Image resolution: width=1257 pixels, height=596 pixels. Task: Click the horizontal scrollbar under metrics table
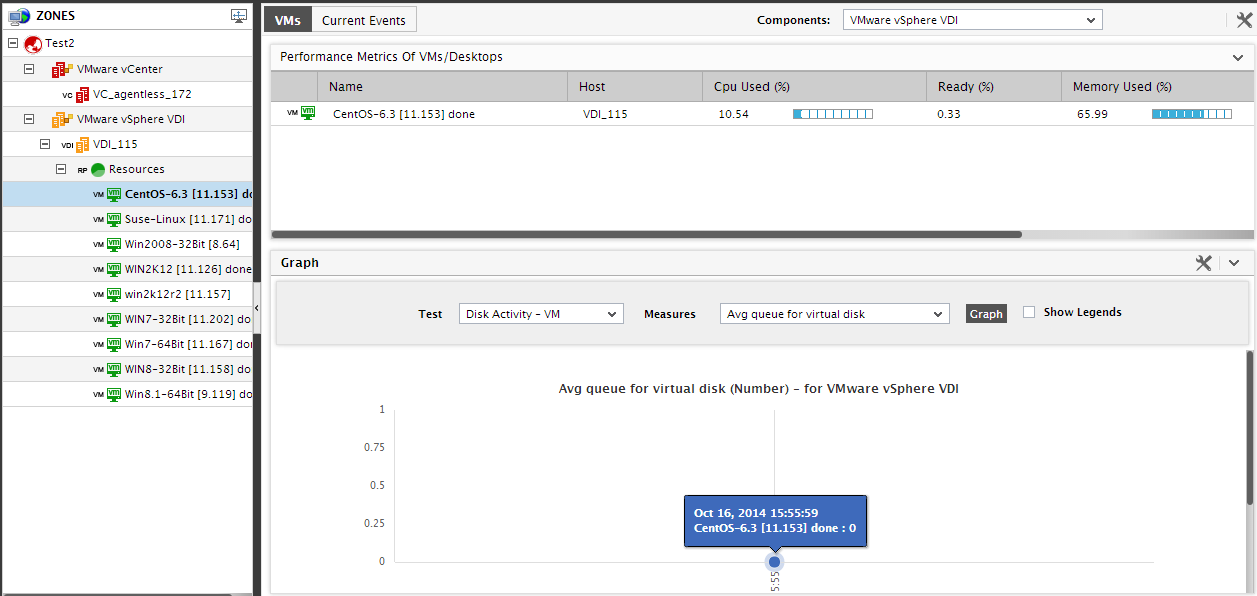click(646, 235)
